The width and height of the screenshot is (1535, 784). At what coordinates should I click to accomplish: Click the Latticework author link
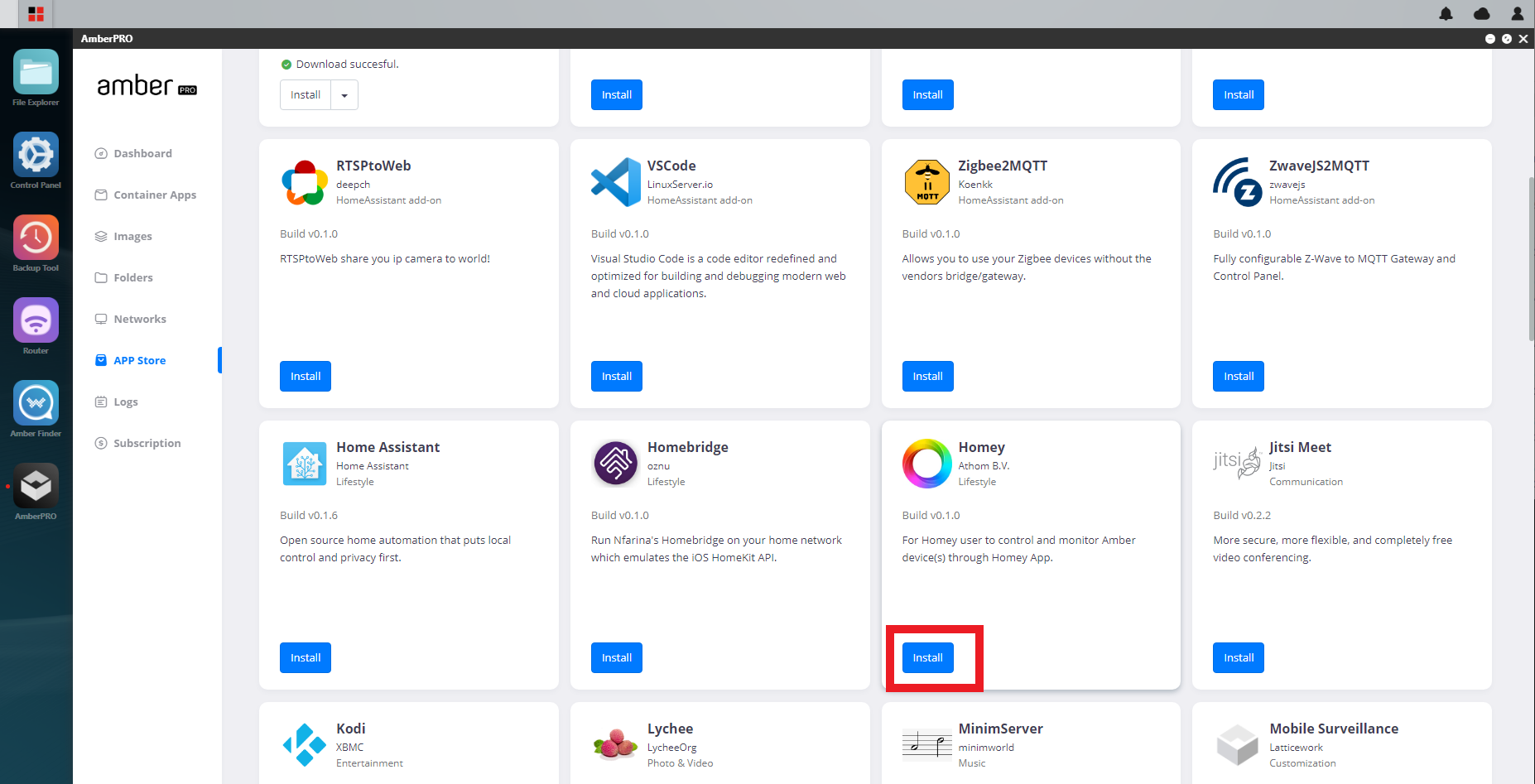tap(1296, 748)
